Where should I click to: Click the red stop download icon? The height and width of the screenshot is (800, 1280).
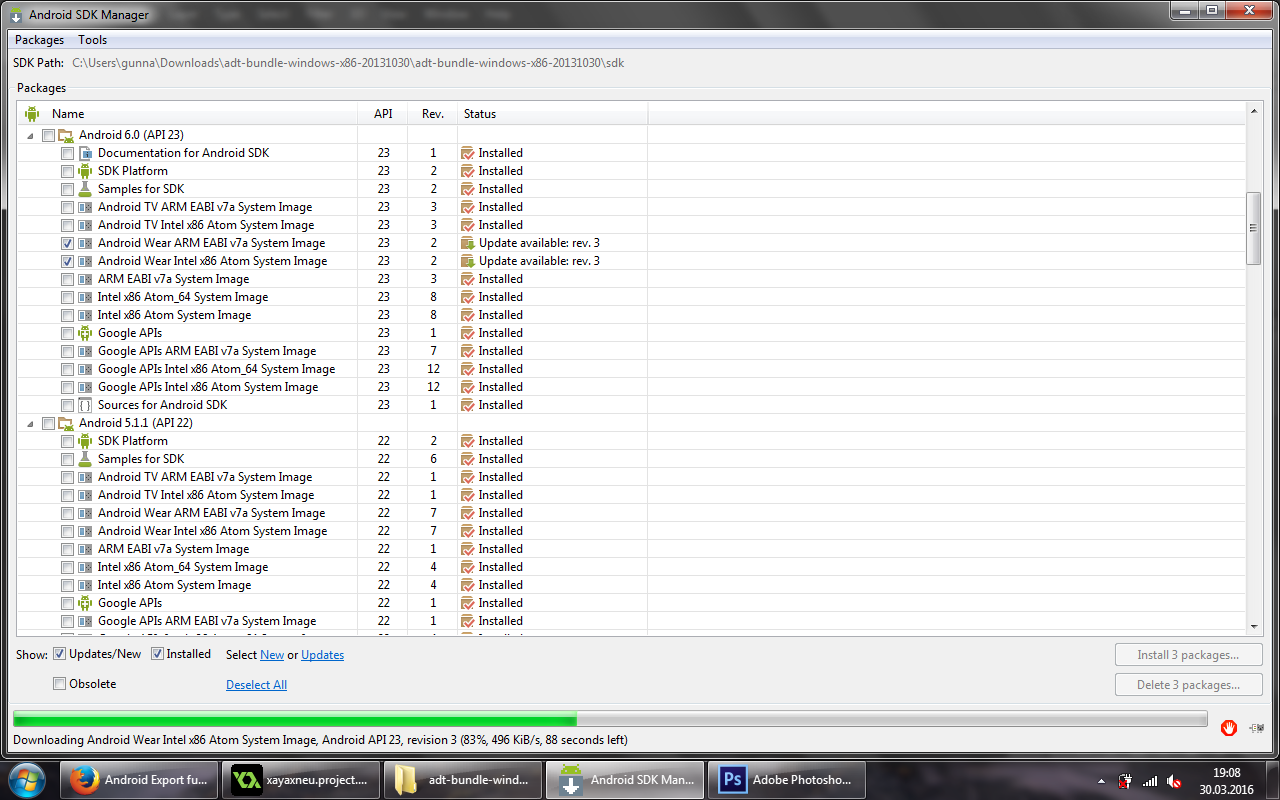coord(1228,728)
